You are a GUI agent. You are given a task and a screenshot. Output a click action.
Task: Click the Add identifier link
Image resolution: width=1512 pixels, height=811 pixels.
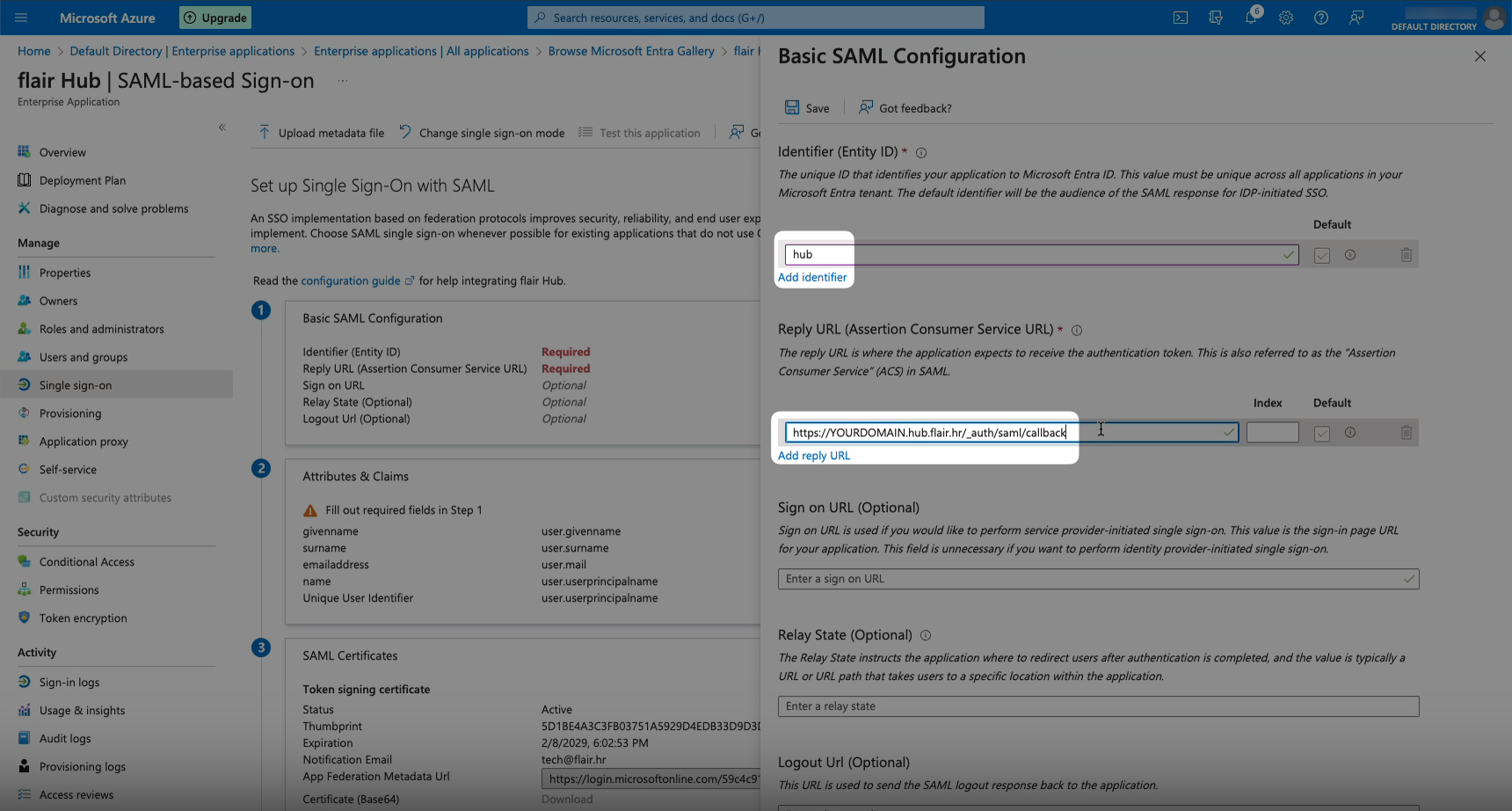click(812, 277)
